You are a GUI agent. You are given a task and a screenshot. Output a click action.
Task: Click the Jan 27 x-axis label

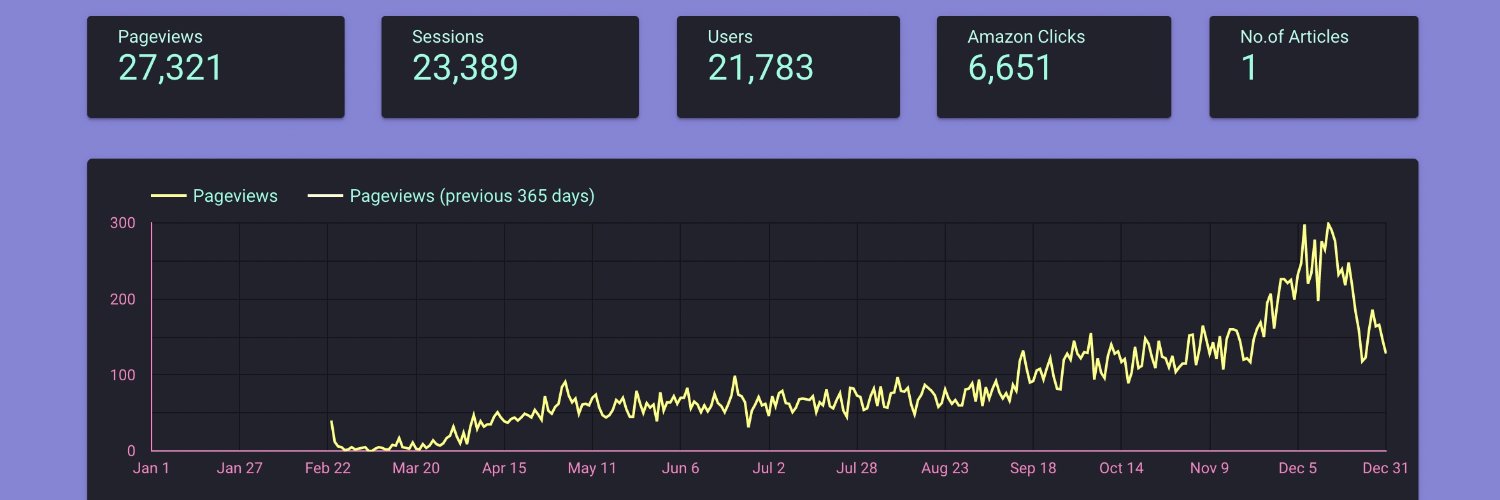click(239, 468)
